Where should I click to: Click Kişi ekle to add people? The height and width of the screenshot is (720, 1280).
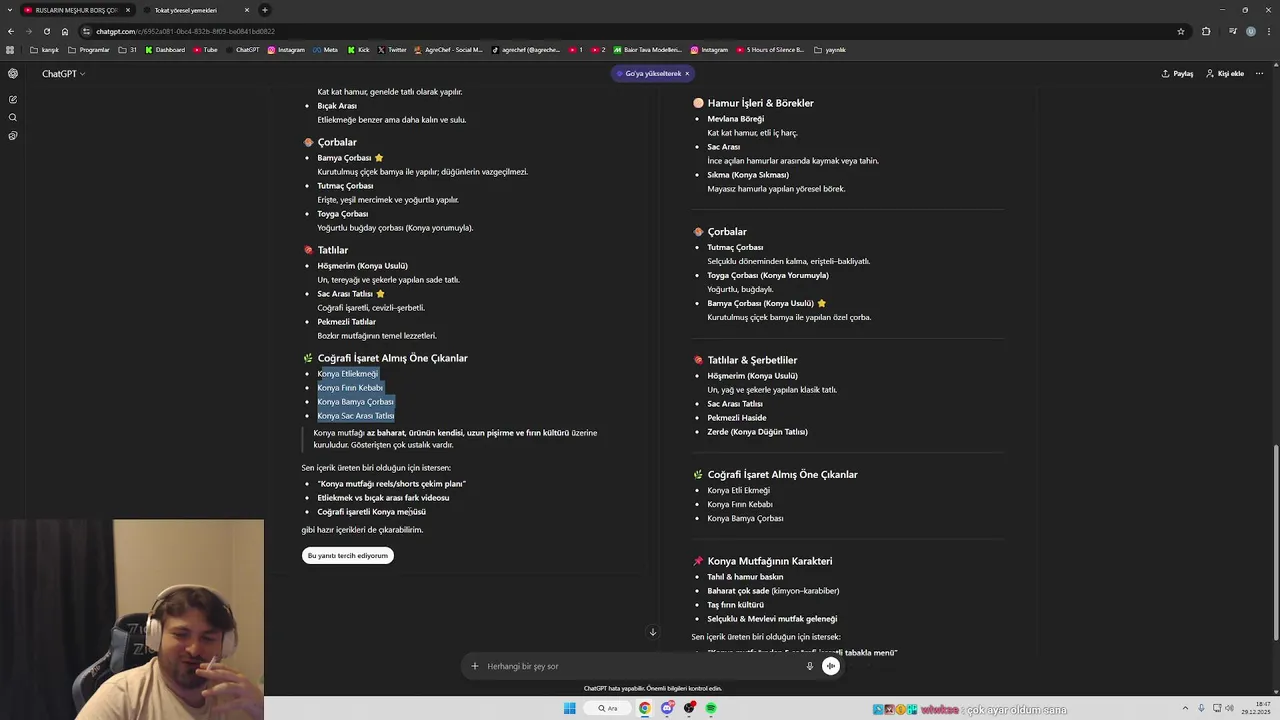tap(1225, 73)
